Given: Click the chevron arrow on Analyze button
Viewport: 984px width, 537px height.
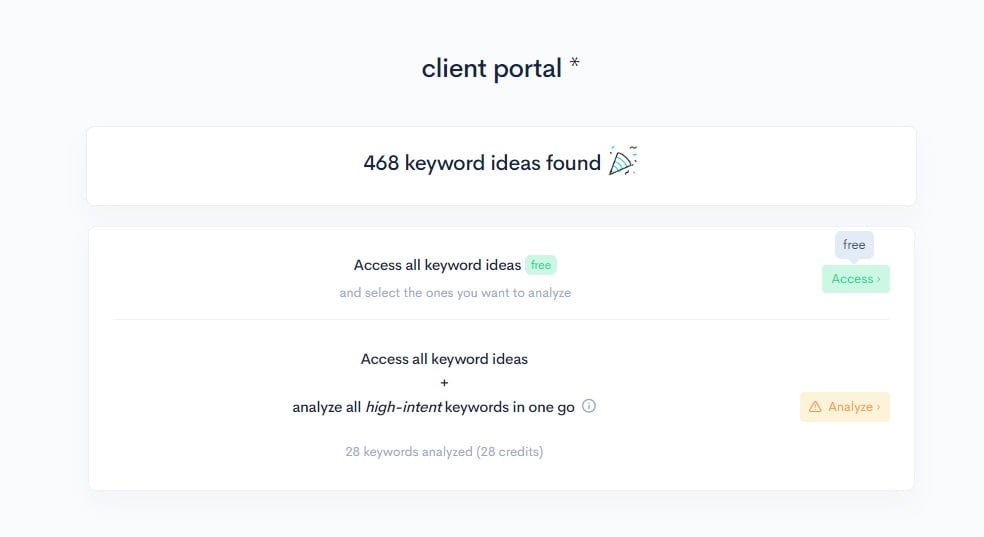Looking at the screenshot, I should pos(879,407).
